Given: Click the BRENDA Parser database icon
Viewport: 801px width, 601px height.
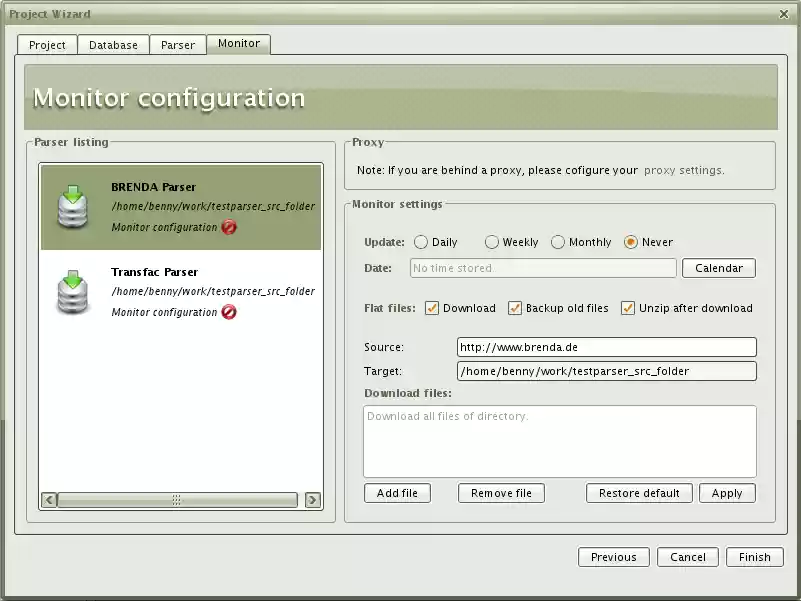Looking at the screenshot, I should pos(72,206).
